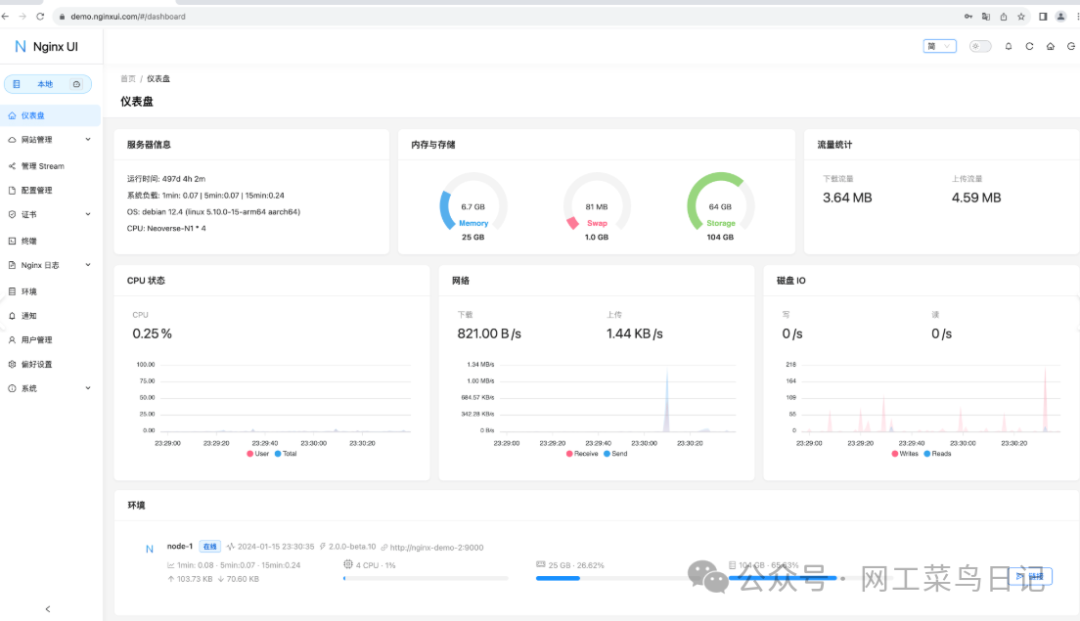Click the bell icon beside 通知 in sidebar
The image size is (1080, 621).
point(12,316)
